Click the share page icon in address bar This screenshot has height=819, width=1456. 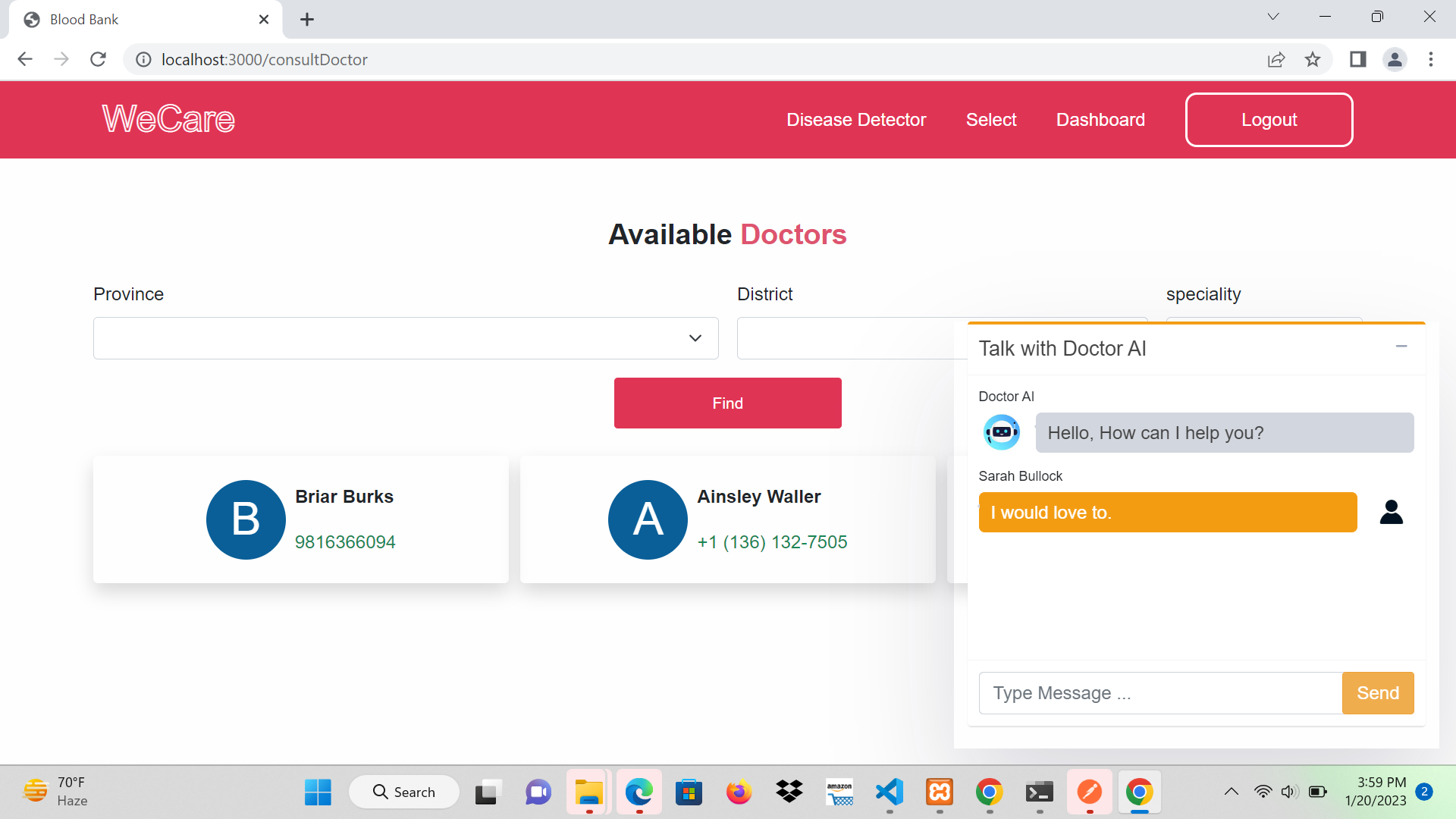tap(1276, 59)
